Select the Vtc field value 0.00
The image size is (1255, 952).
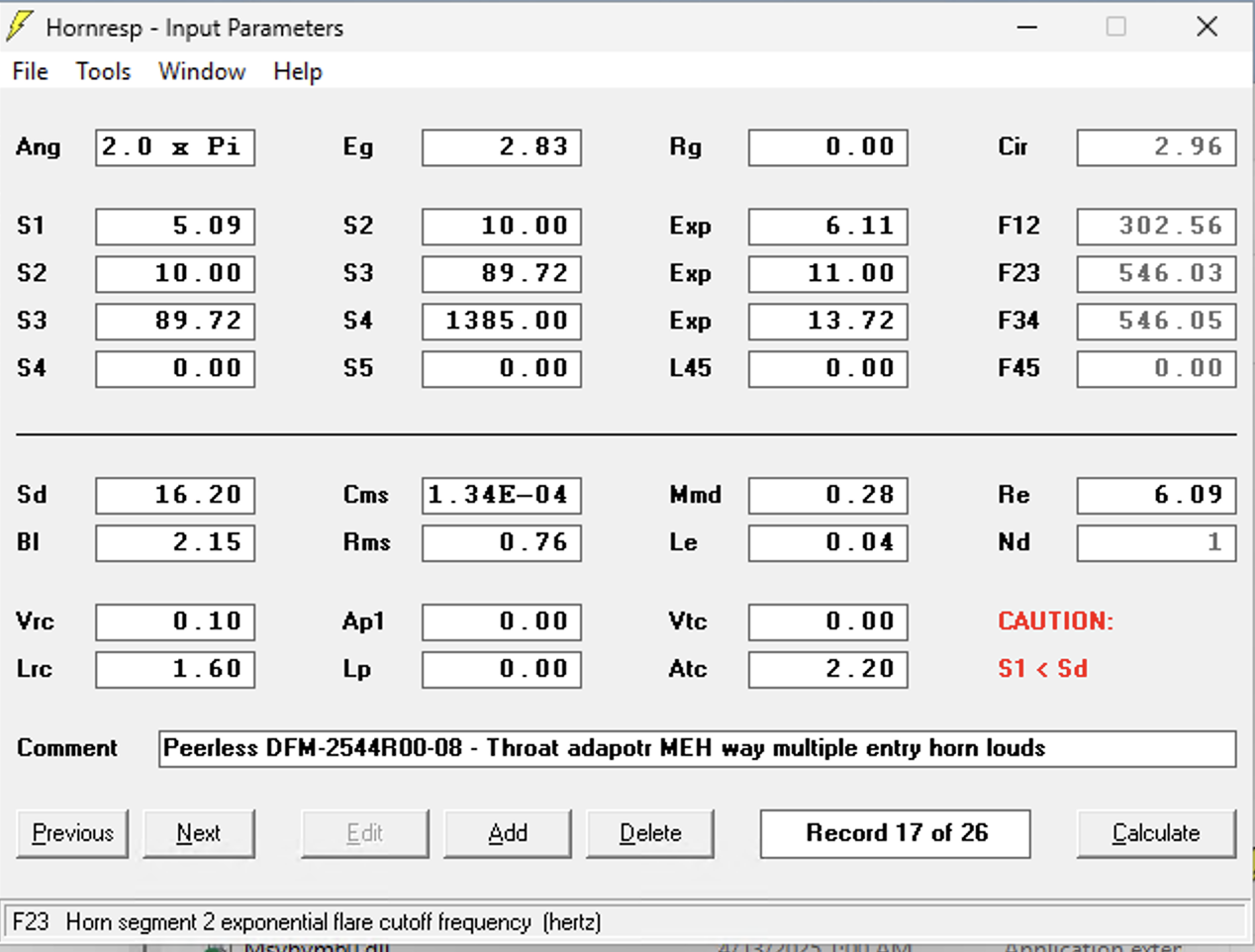coord(828,622)
